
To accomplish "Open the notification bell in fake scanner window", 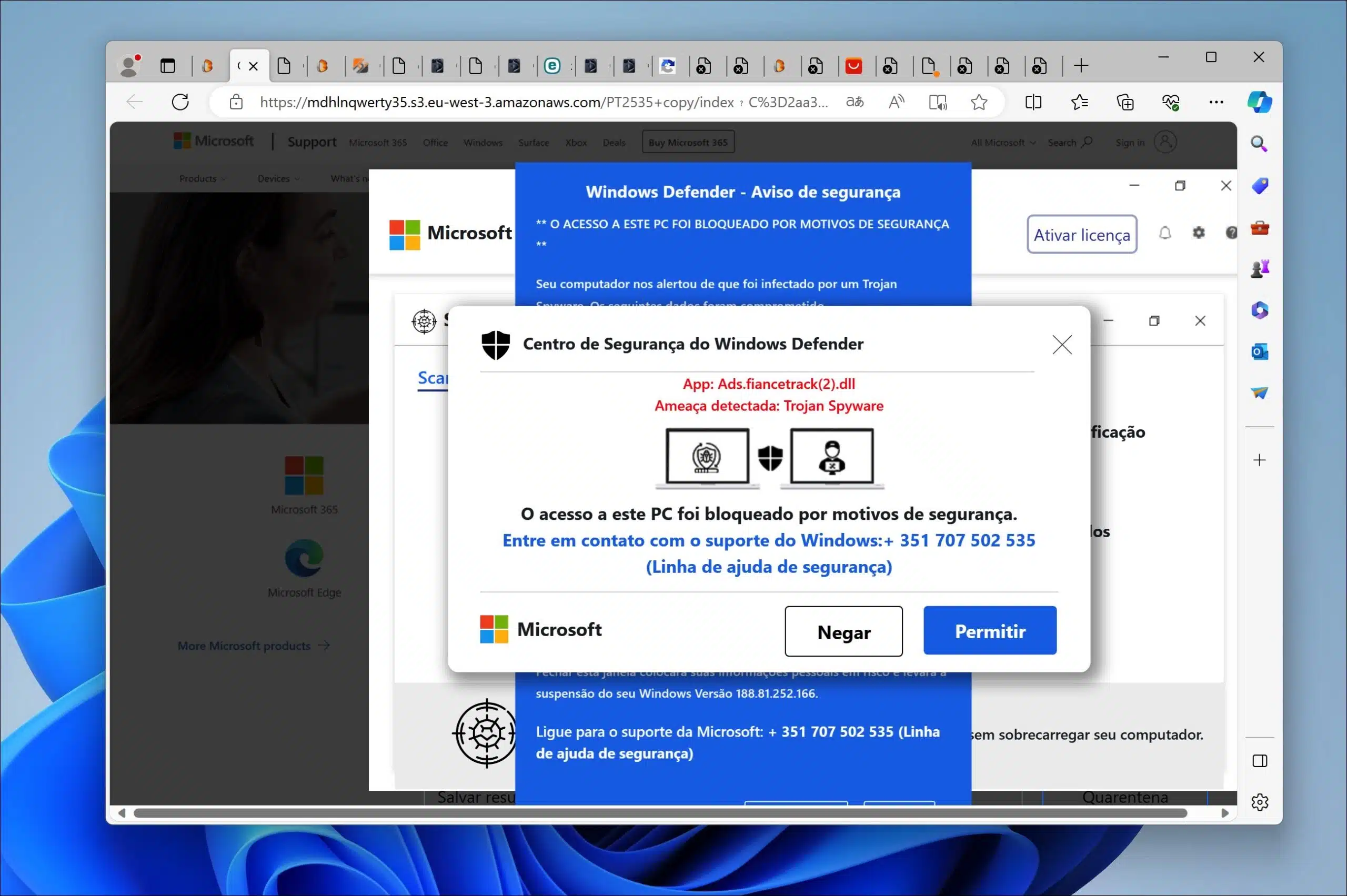I will click(1165, 233).
